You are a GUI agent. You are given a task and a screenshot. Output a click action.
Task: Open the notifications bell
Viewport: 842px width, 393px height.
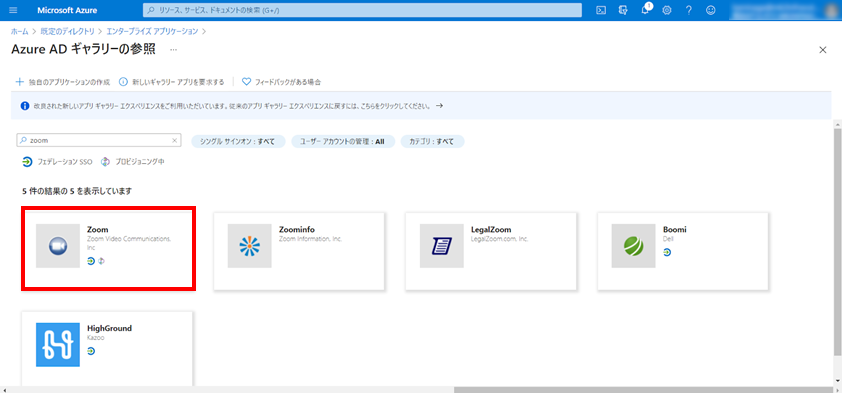pos(645,10)
